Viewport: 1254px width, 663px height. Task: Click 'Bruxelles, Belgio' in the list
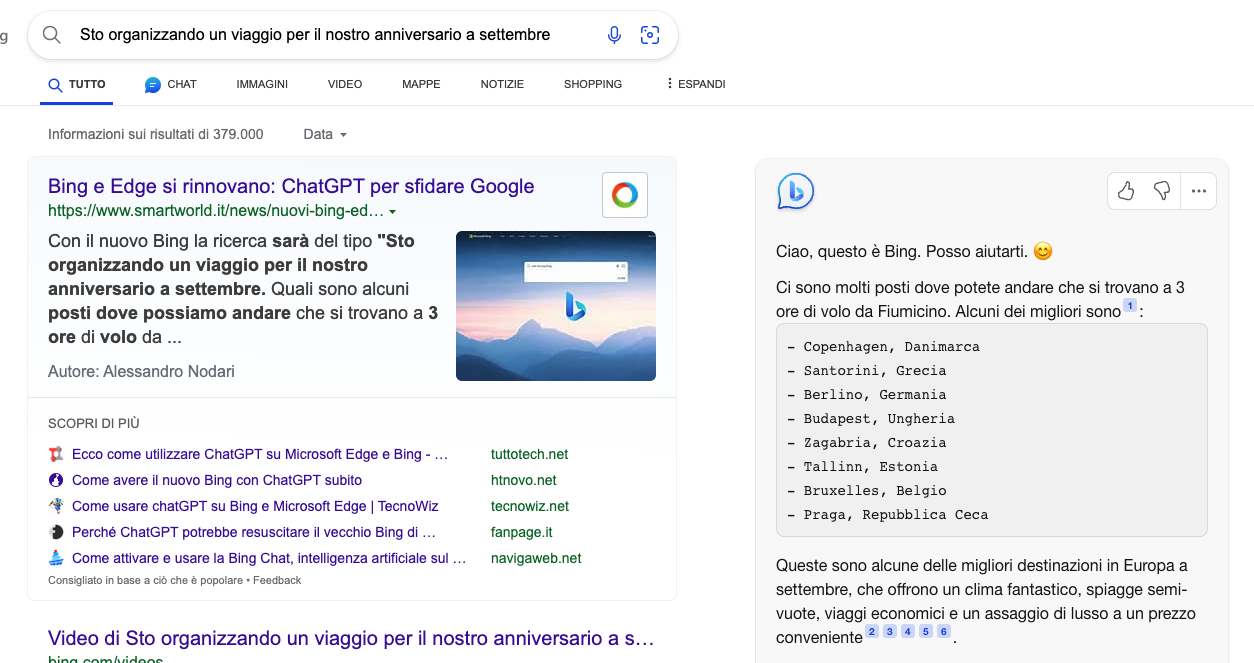tap(875, 491)
